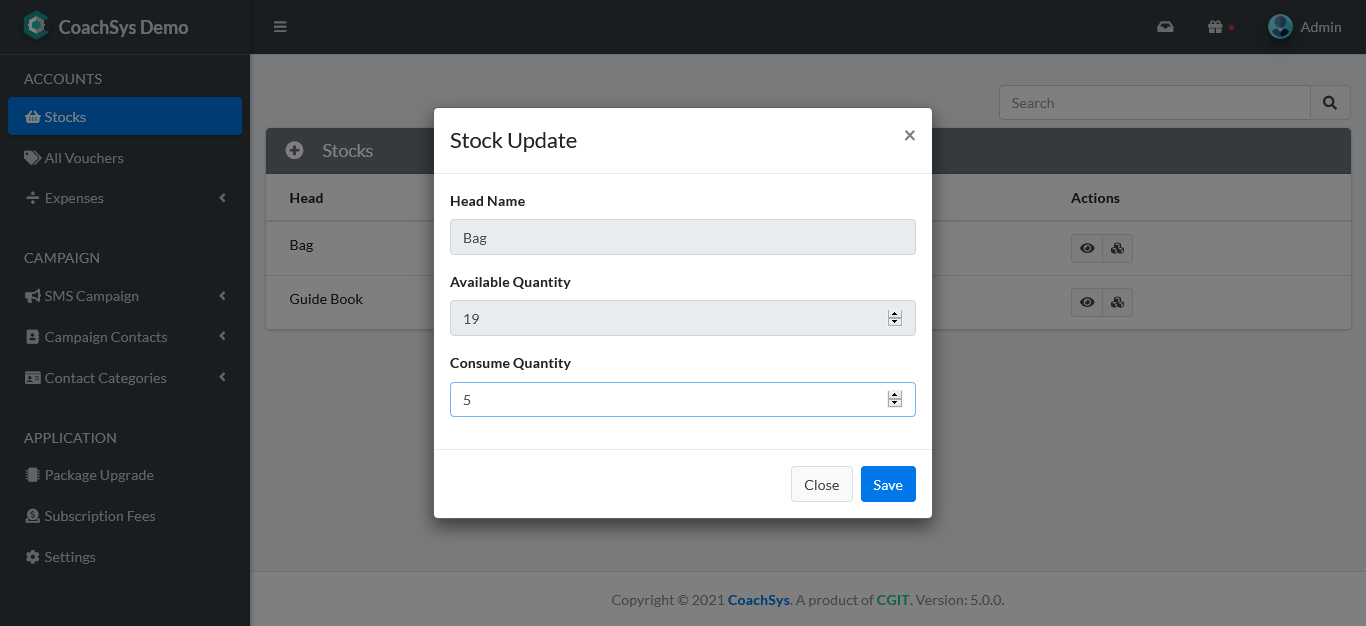Click the Package Upgrade chip icon

[x=32, y=475]
